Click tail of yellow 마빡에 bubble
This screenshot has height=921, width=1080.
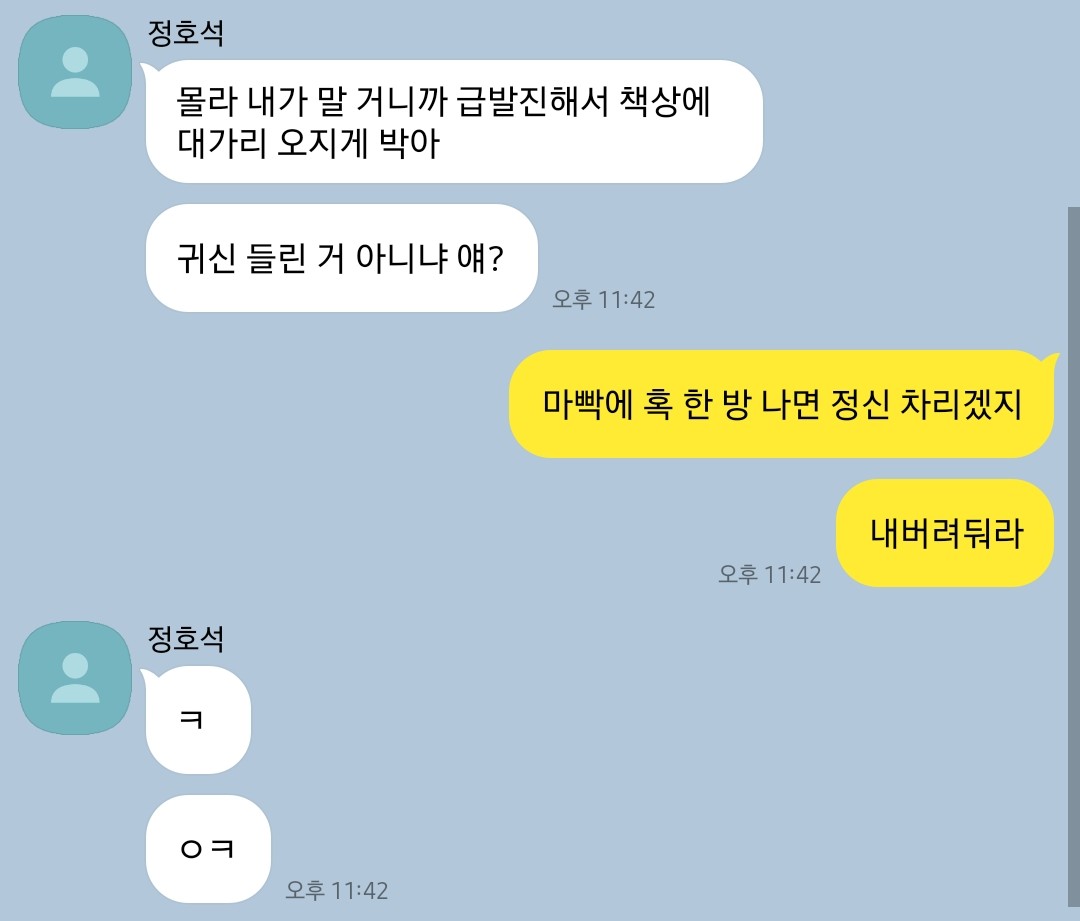(x=1051, y=360)
